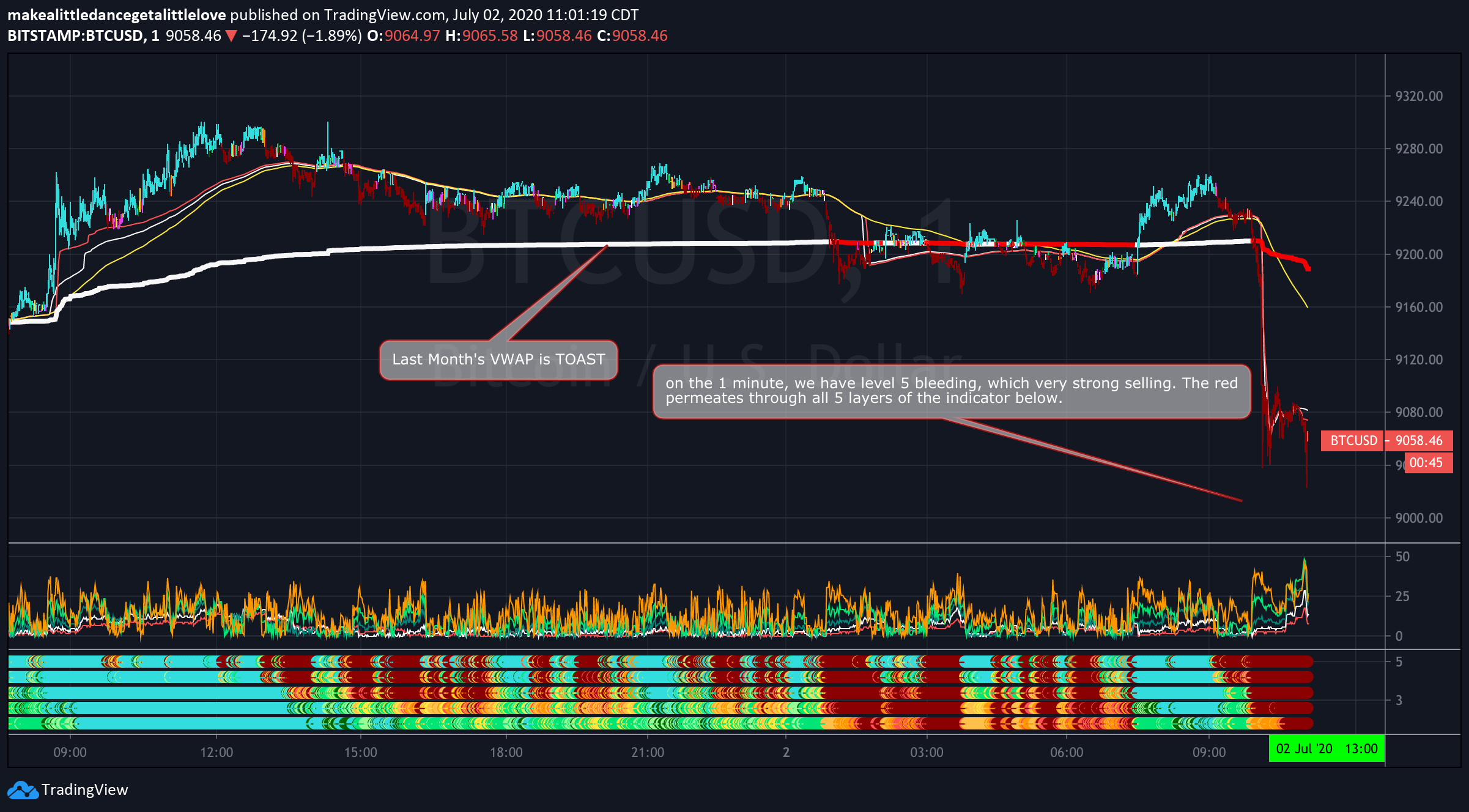Click the 9200.00 price axis label
This screenshot has width=1469, height=812.
(x=1419, y=254)
